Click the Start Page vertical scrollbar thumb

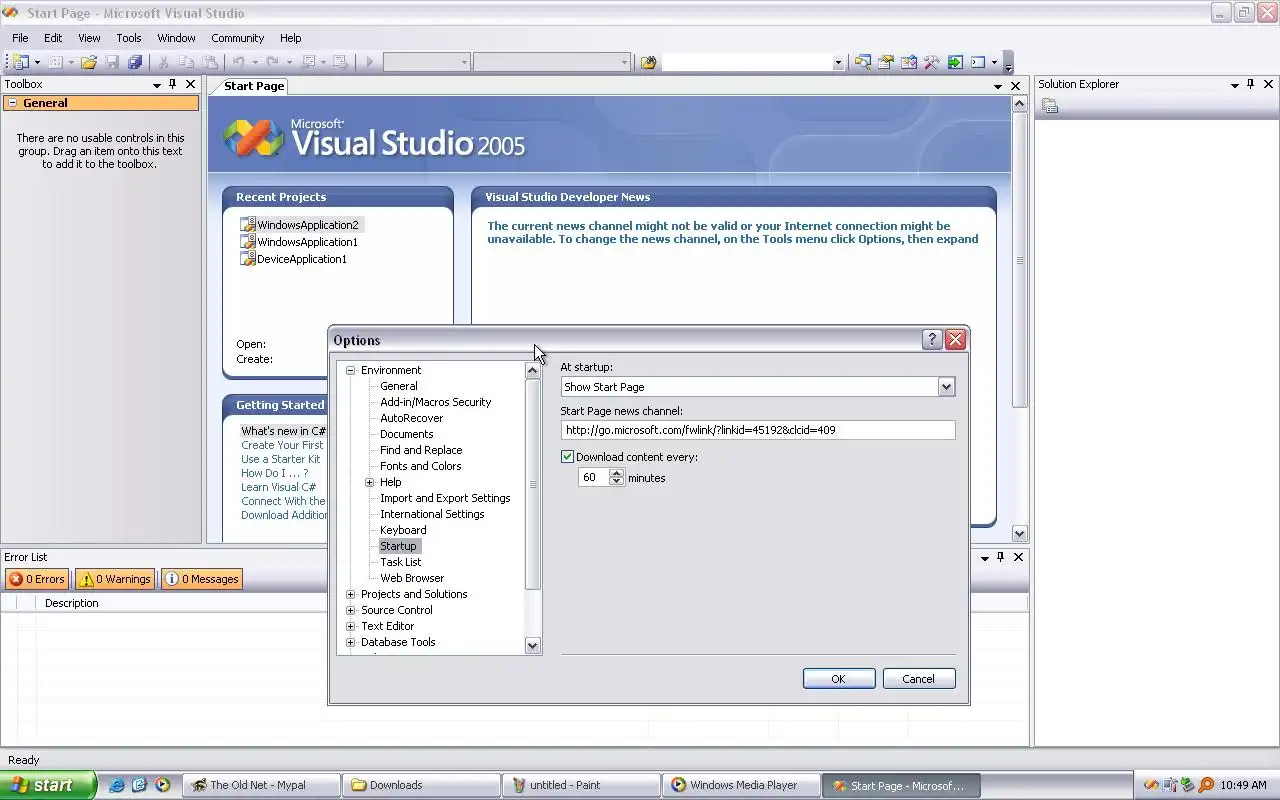click(1019, 261)
